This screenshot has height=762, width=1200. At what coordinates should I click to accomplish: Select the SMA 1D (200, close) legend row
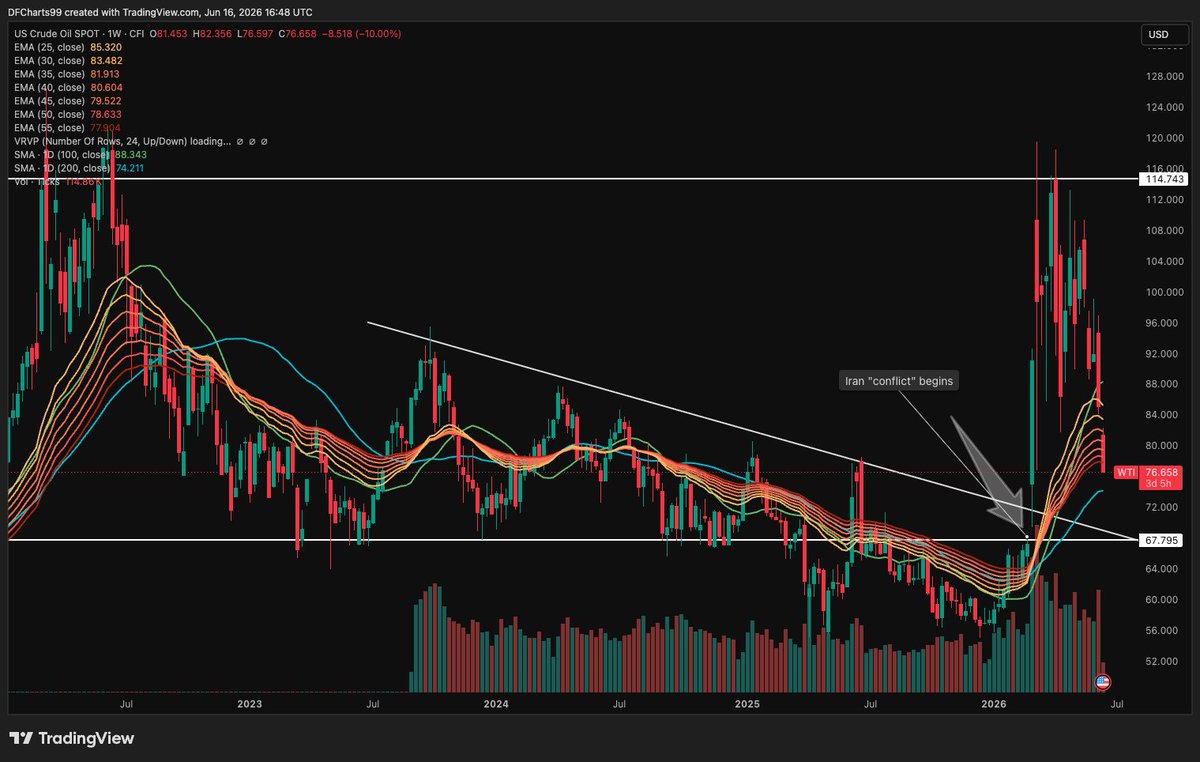tap(79, 169)
